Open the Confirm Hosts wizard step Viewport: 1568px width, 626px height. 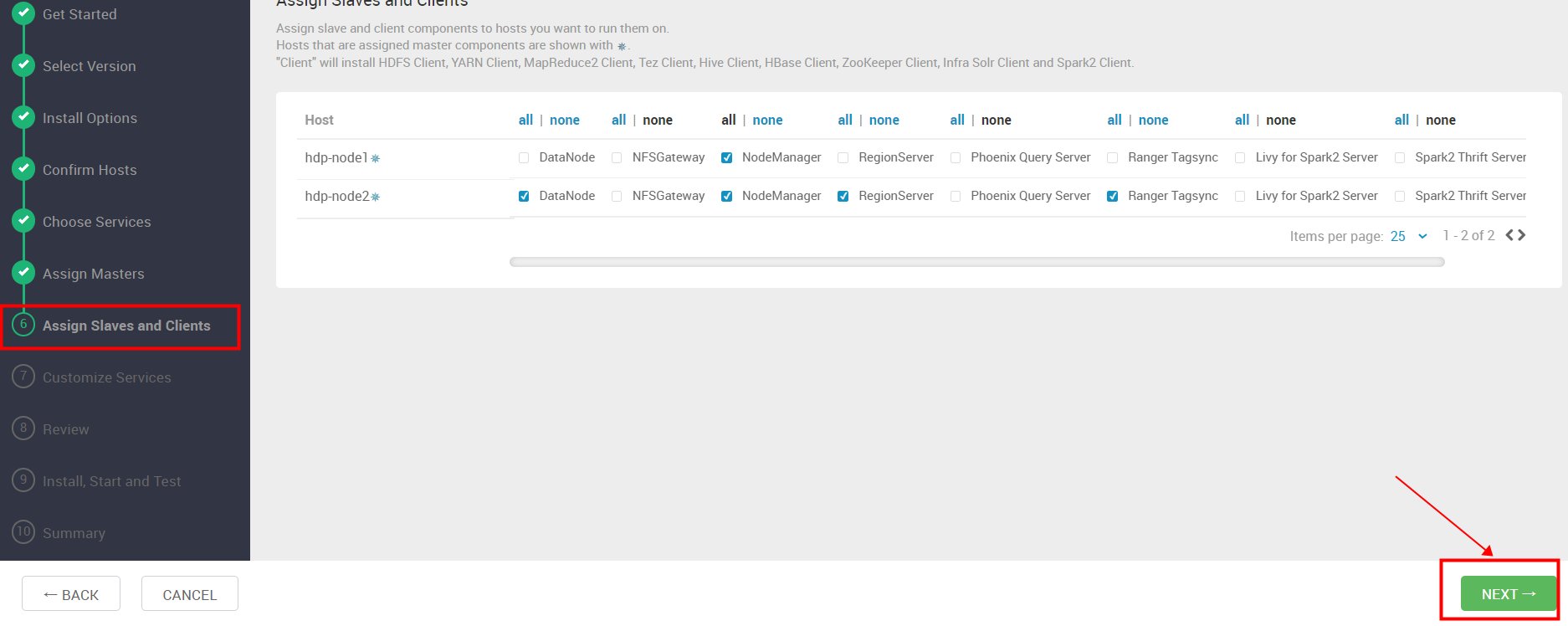(x=90, y=170)
